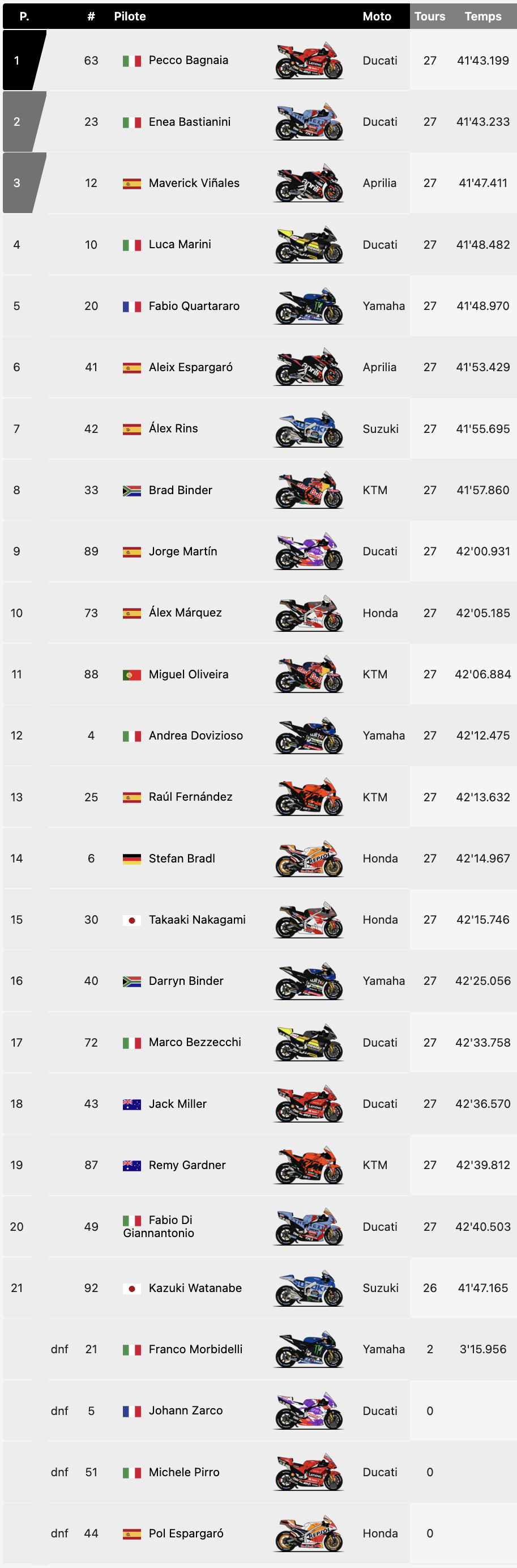517x1568 pixels.
Task: Select the Tours column header
Action: (429, 16)
